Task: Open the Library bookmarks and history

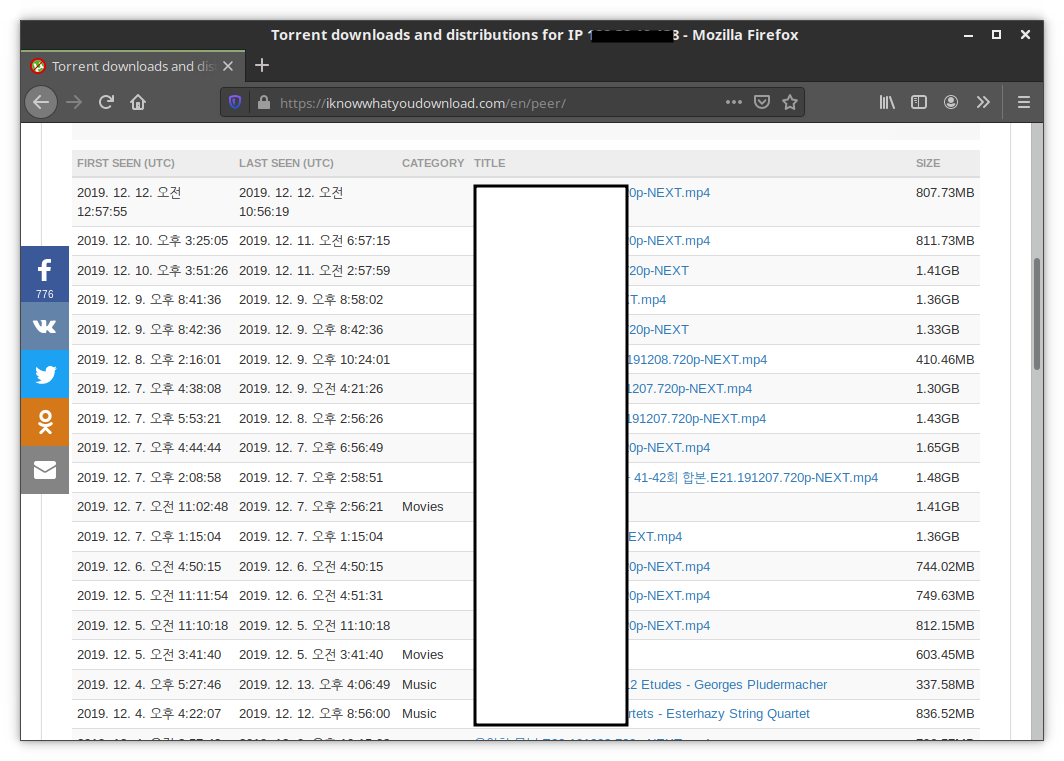Action: [887, 103]
